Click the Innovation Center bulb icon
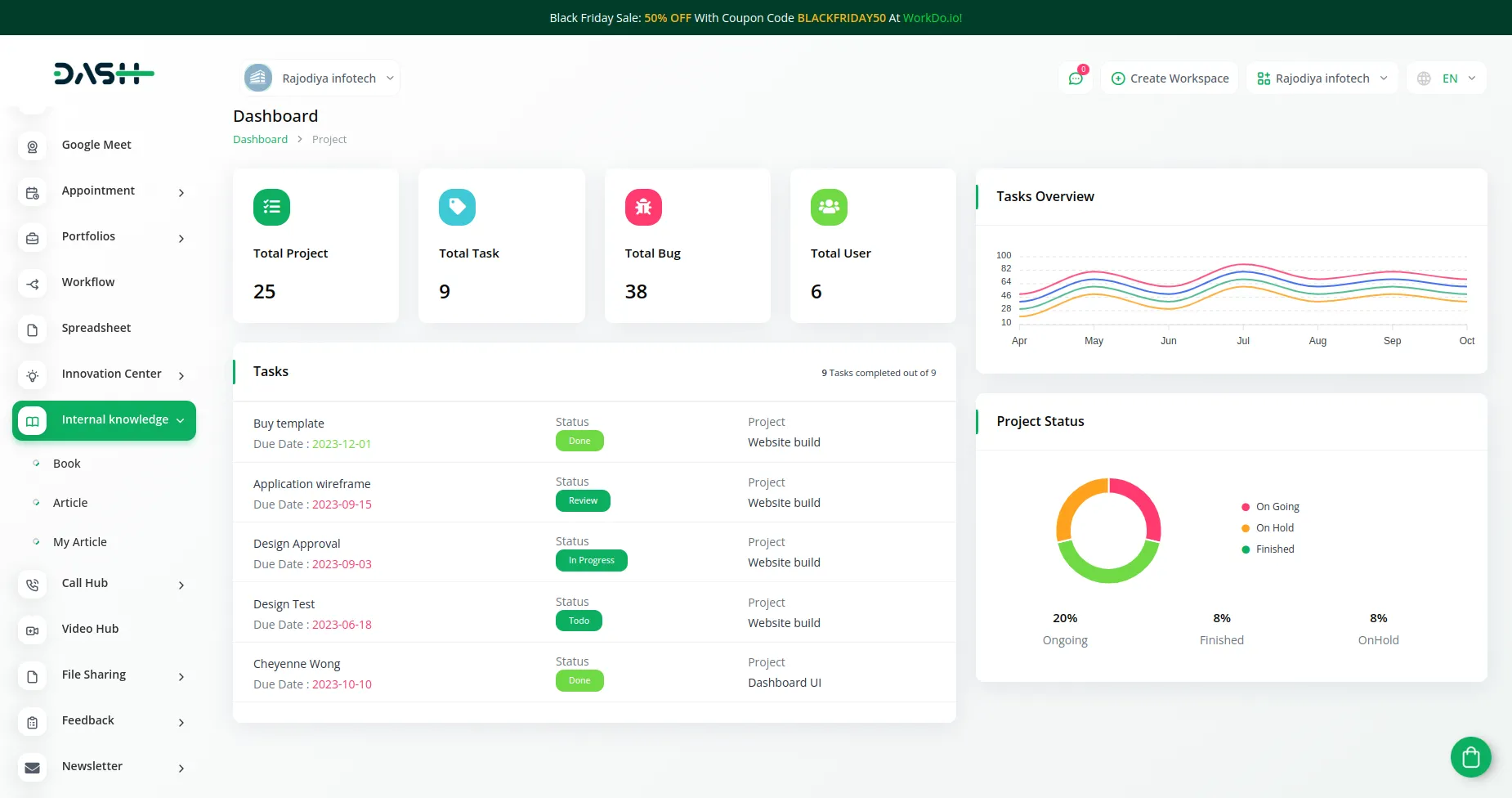This screenshot has width=1512, height=798. (33, 375)
